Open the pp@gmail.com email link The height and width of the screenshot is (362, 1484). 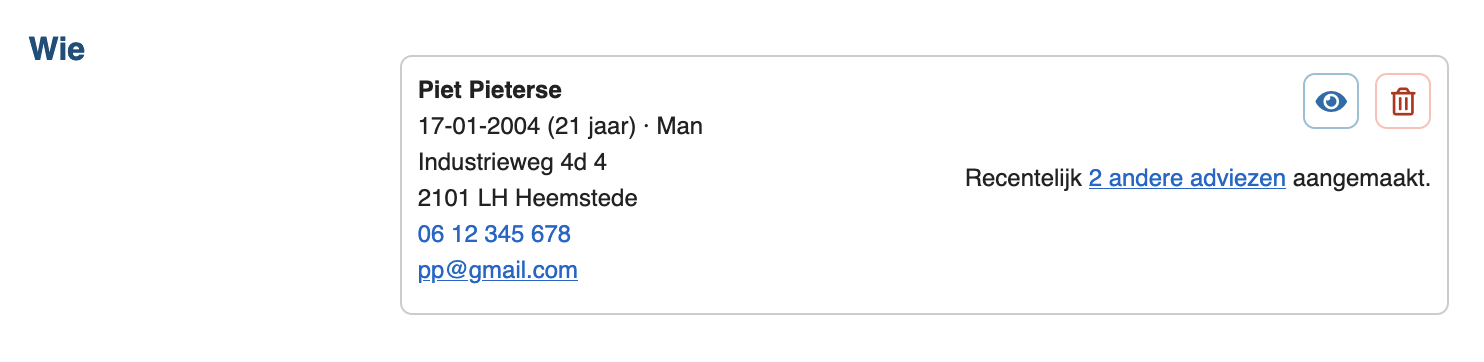(498, 270)
